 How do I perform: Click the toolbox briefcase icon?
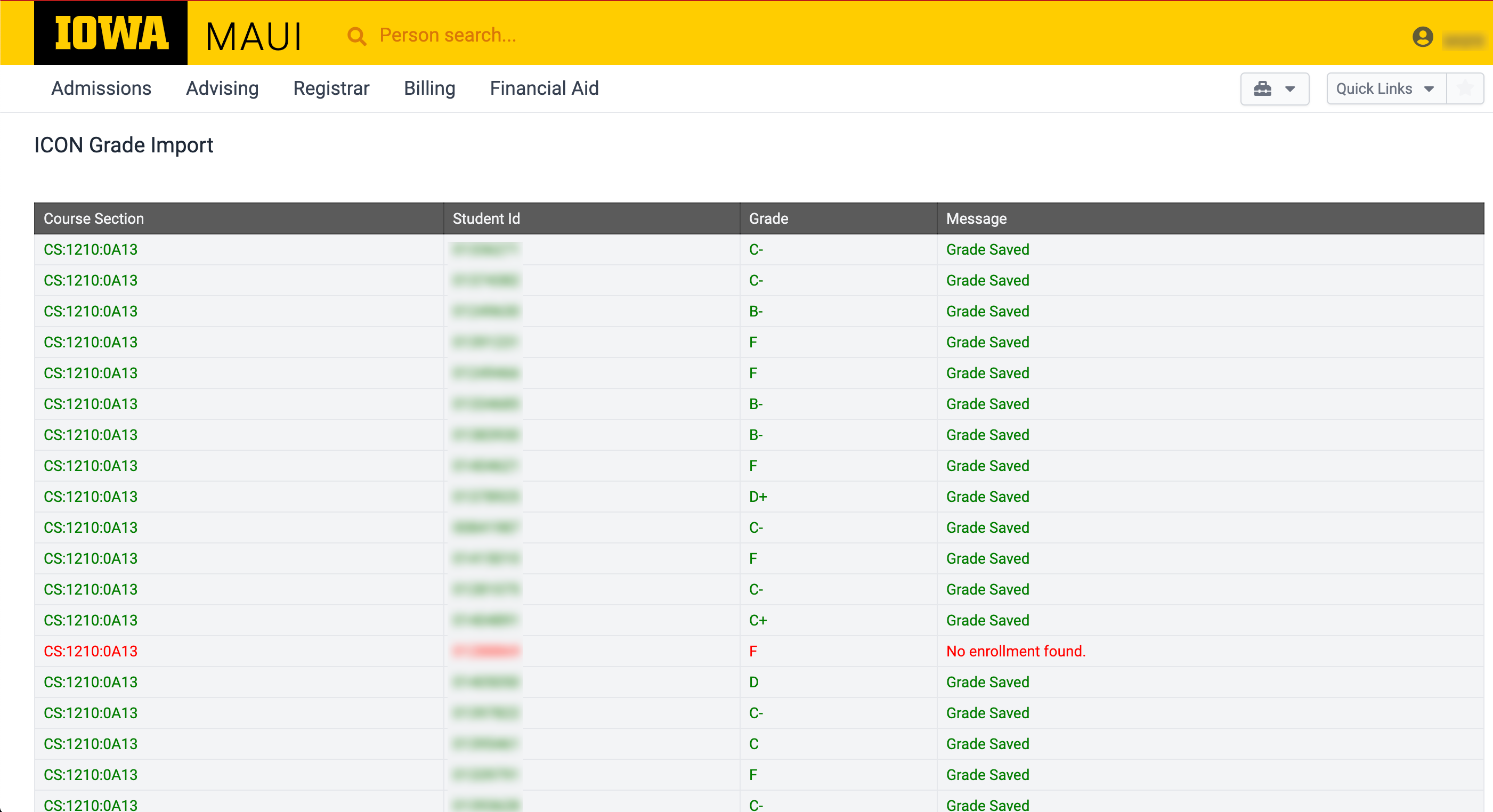pyautogui.click(x=1262, y=88)
